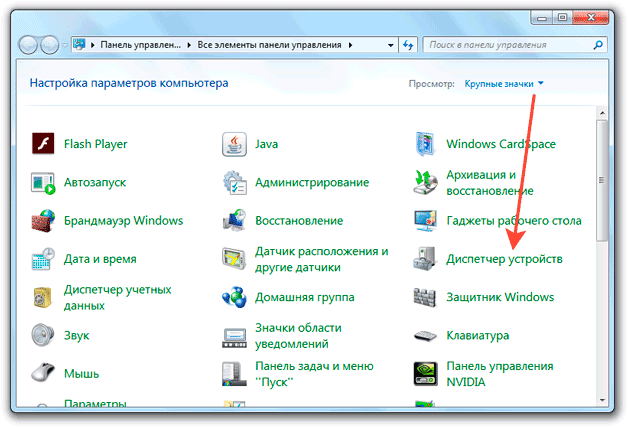628x427 pixels.
Task: Click the Java coffee cup icon
Action: point(234,144)
